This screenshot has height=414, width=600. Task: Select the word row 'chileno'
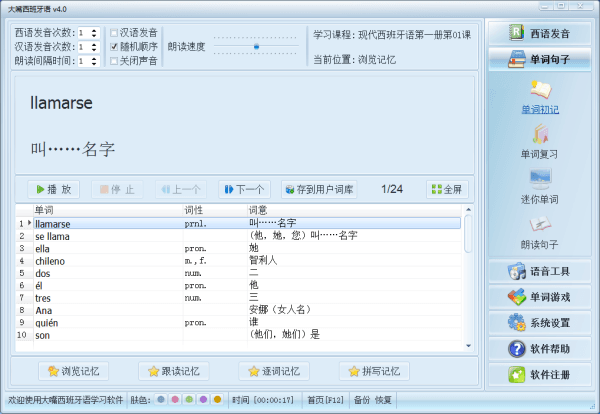(52, 260)
